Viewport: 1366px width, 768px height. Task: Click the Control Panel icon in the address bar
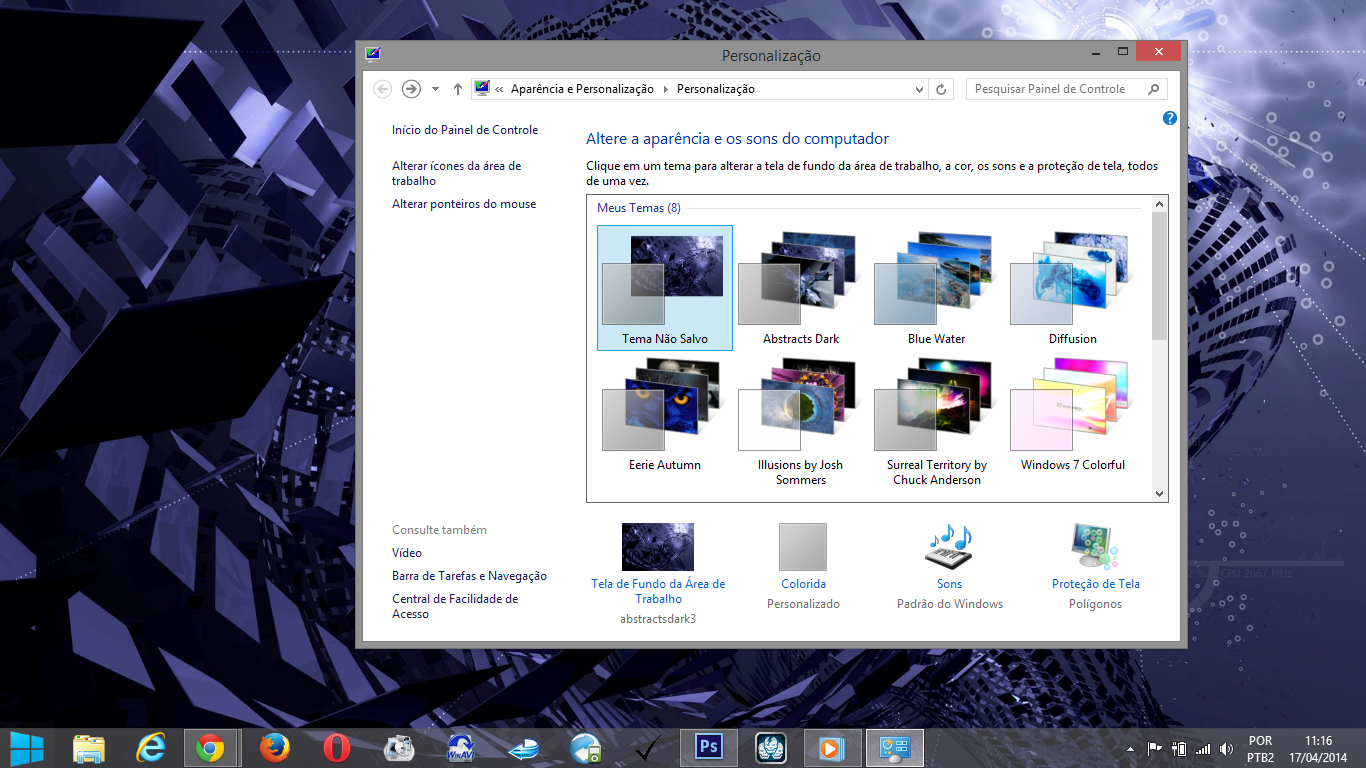click(x=482, y=88)
